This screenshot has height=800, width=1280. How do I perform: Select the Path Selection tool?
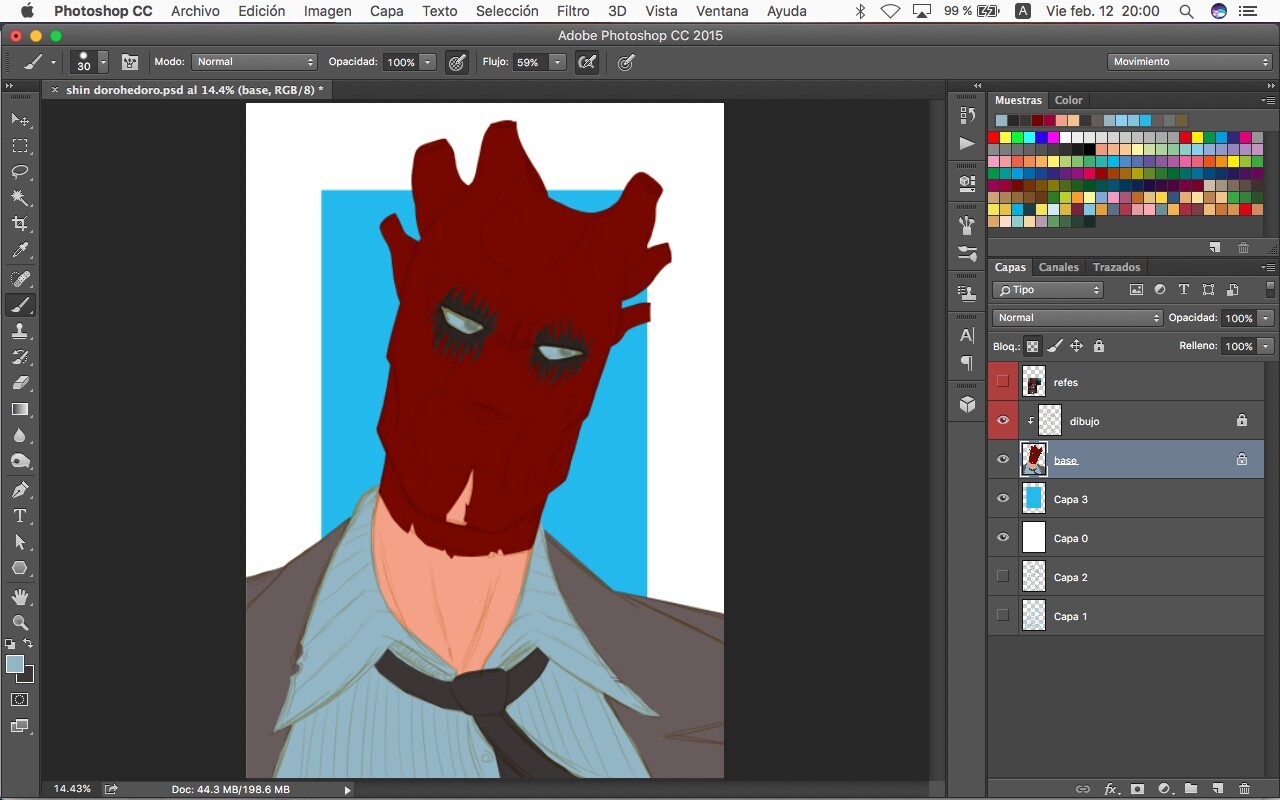coord(20,542)
